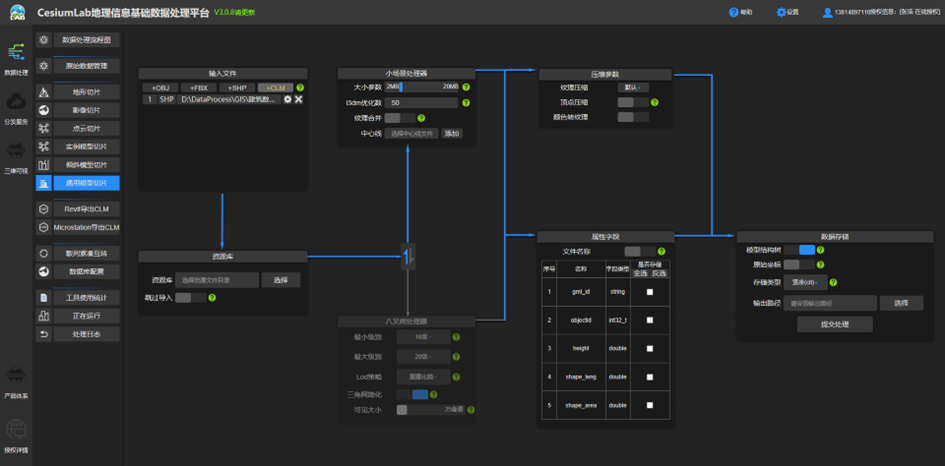This screenshot has height=466, width=945.
Task: Click the processor switch arrows icon
Action: (x=408, y=256)
